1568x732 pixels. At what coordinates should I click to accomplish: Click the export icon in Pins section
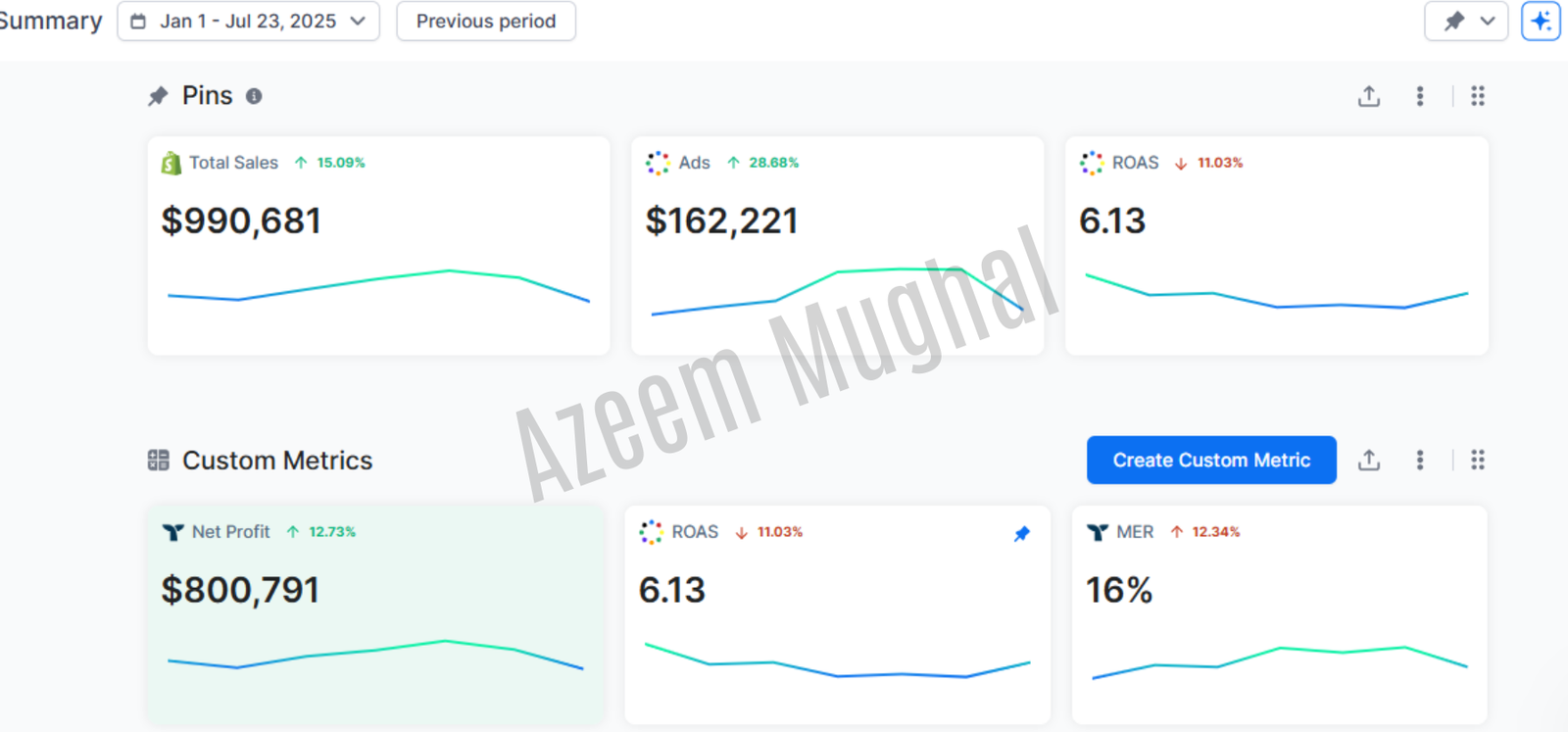tap(1369, 96)
